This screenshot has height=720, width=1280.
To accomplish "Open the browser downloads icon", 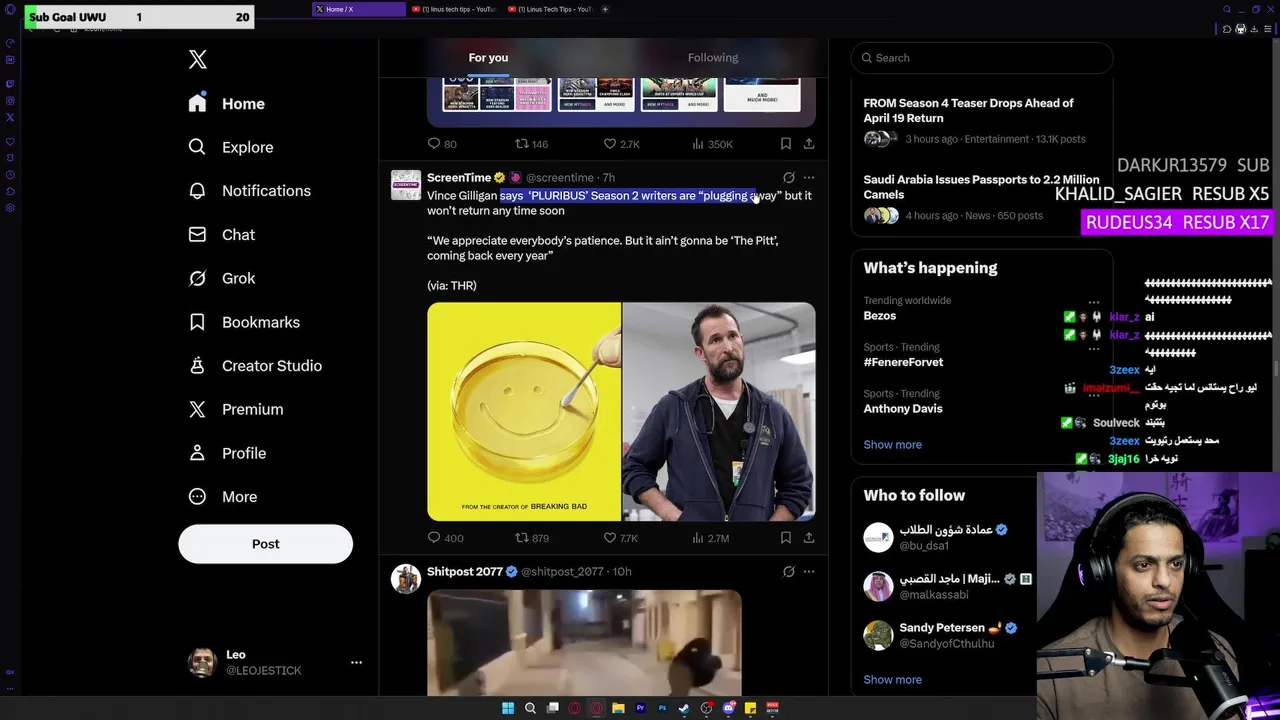I will [1254, 29].
